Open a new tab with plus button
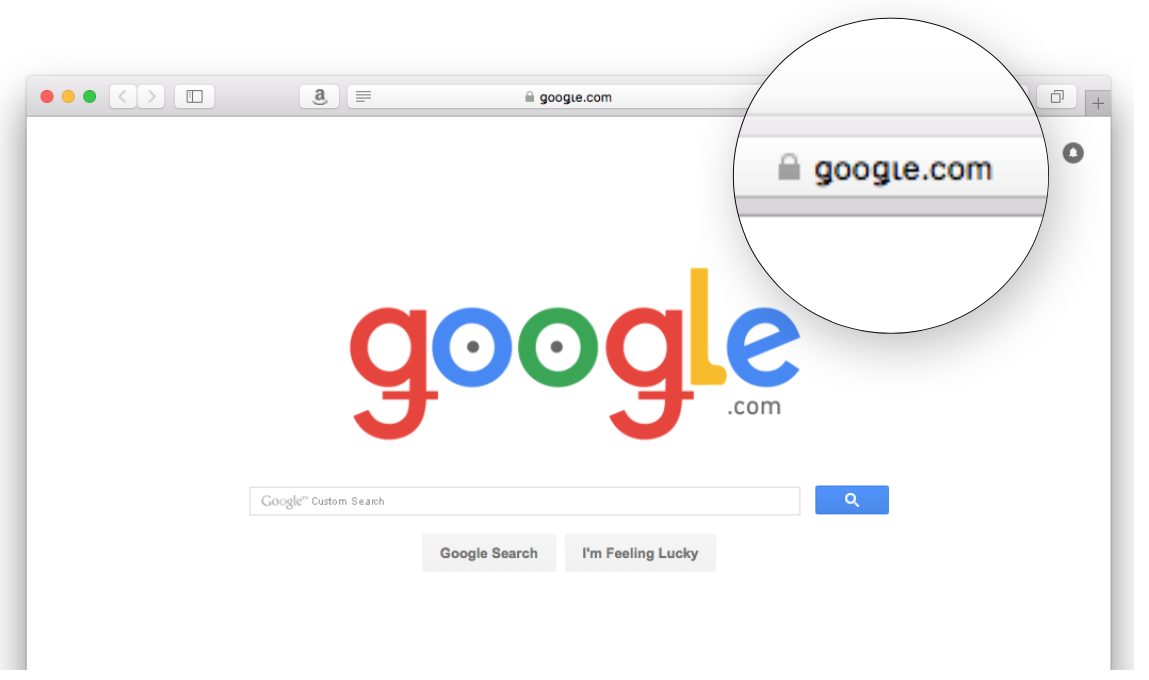This screenshot has height=680, width=1149. pos(1098,103)
